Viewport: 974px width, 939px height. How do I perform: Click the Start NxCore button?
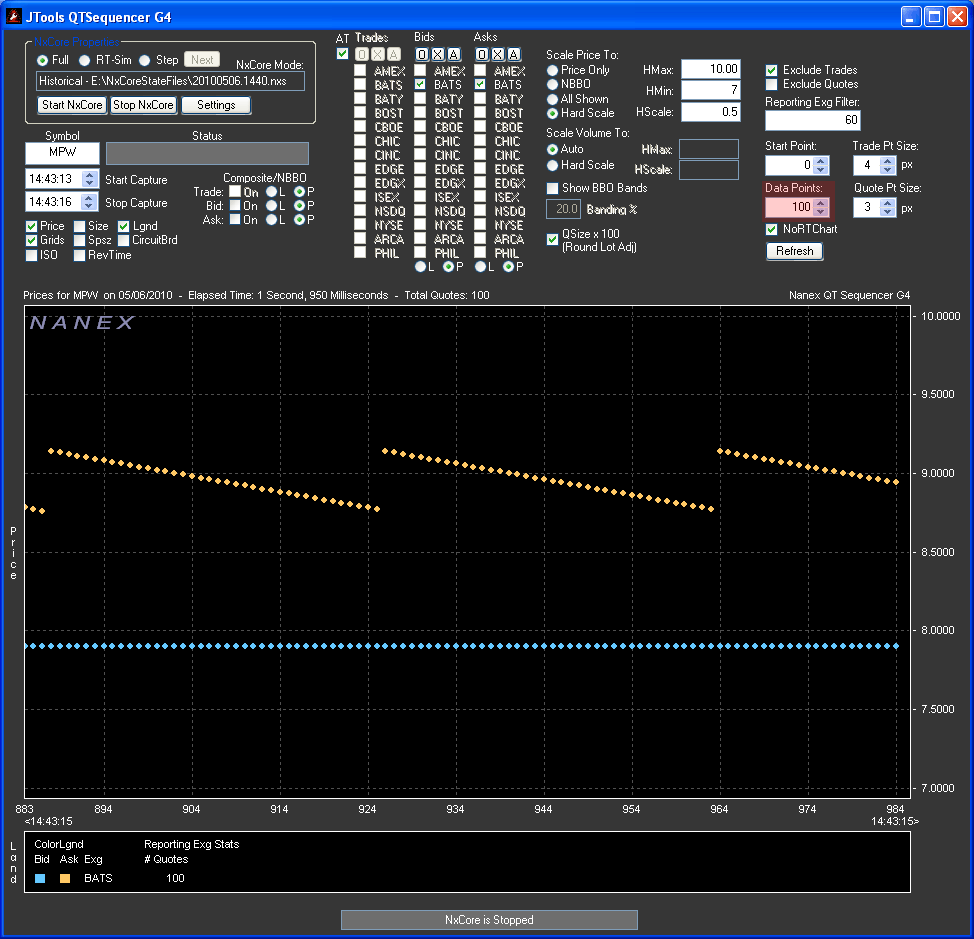pos(72,105)
